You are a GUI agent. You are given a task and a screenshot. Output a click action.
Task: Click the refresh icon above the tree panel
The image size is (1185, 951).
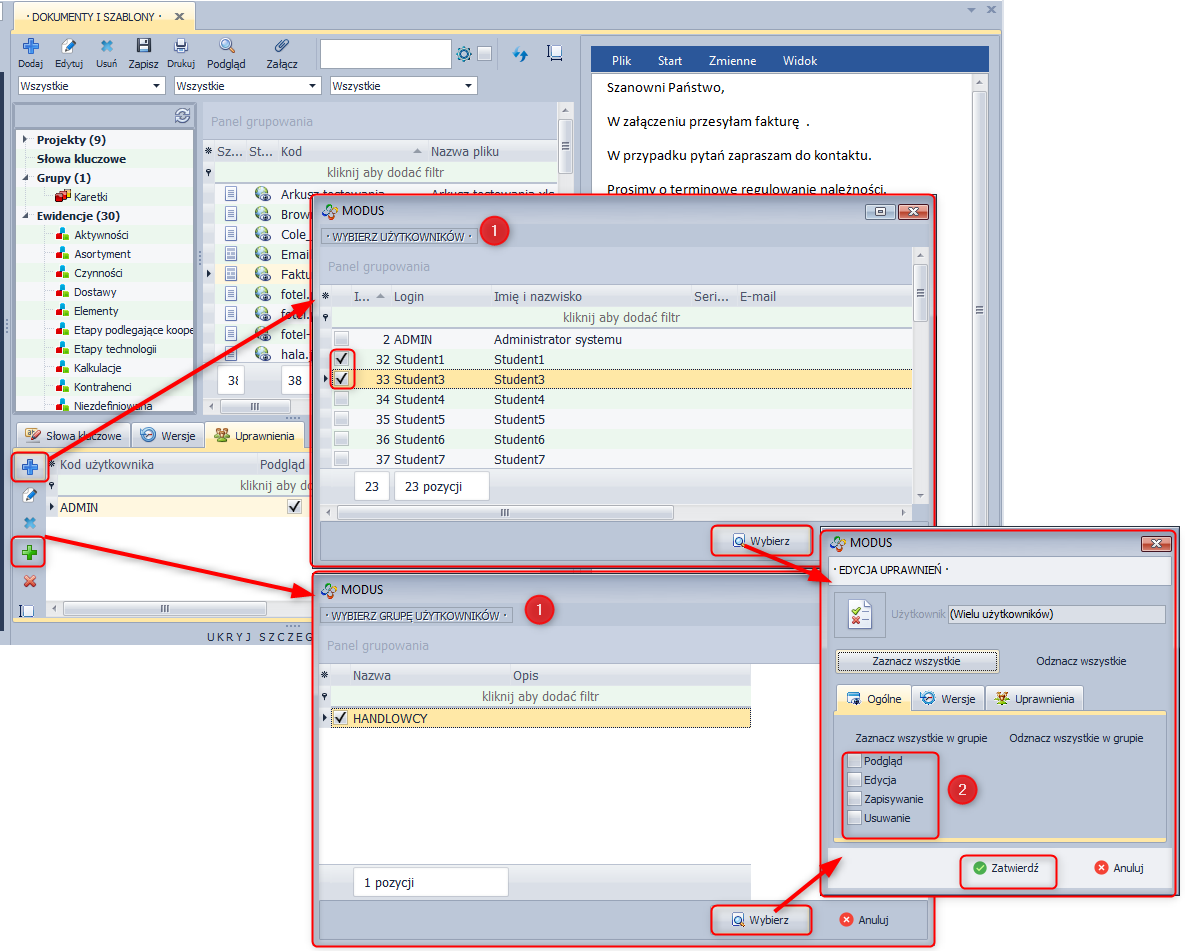182,116
